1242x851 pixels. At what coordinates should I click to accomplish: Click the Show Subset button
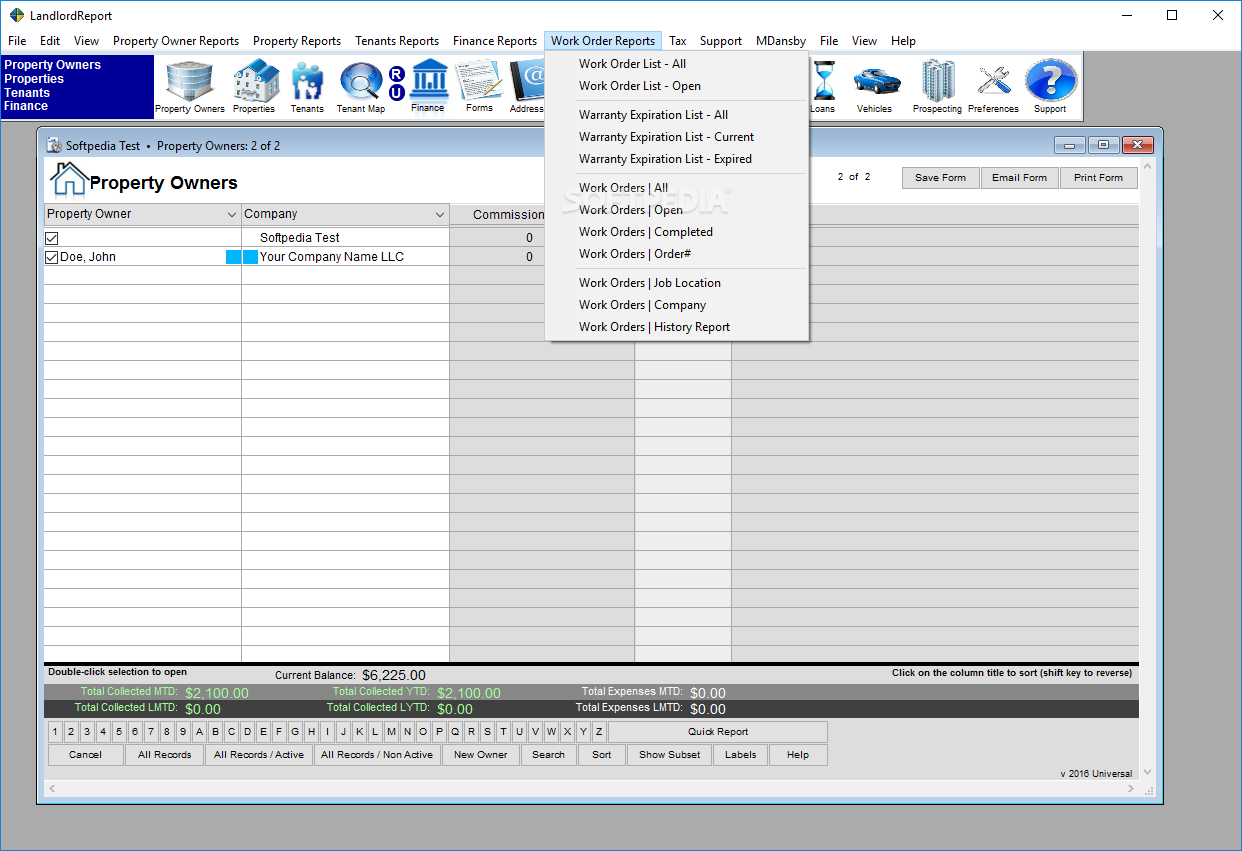[x=670, y=755]
